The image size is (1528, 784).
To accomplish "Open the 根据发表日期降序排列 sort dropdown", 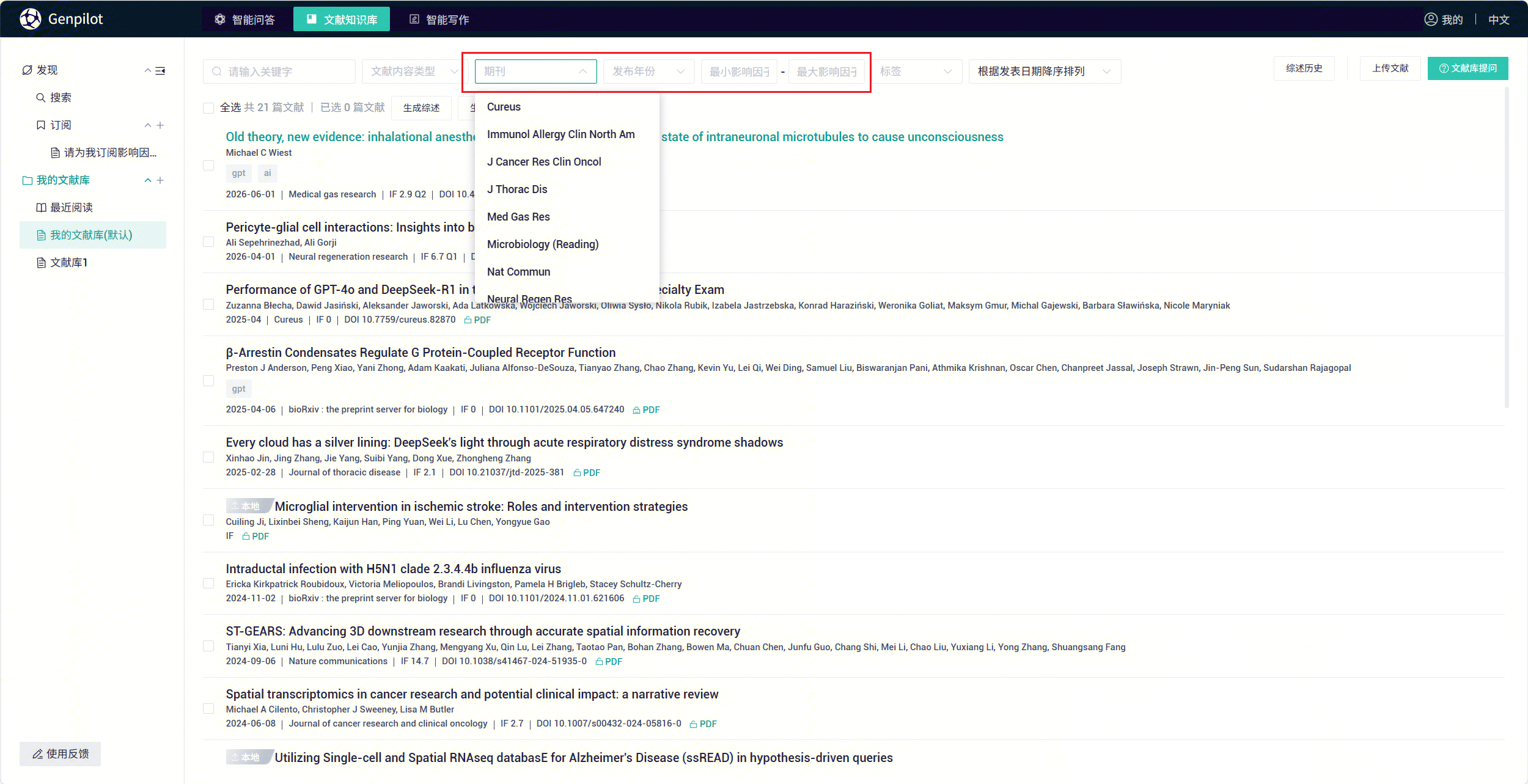I will [1044, 71].
